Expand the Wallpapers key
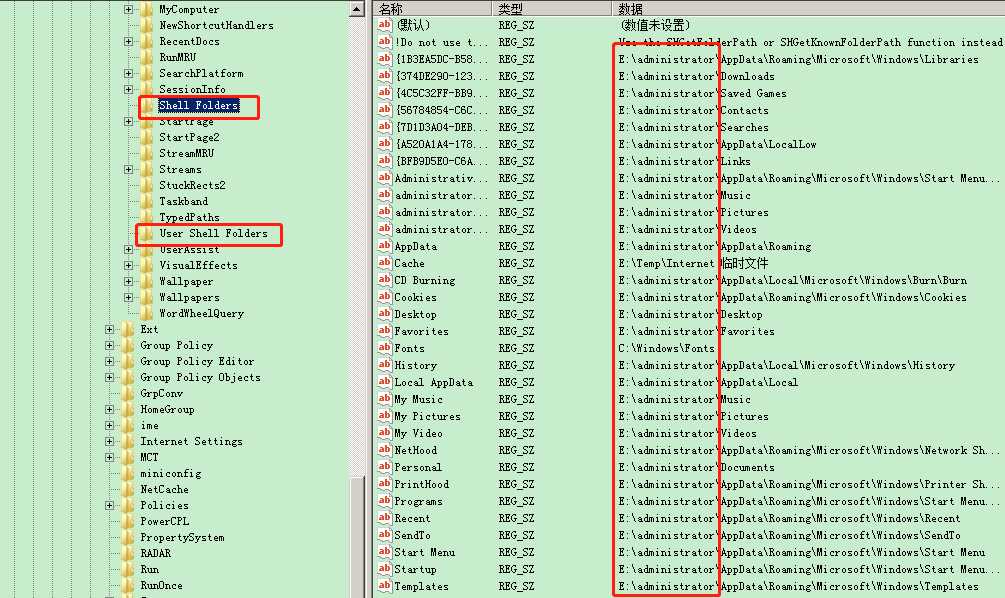 point(128,297)
